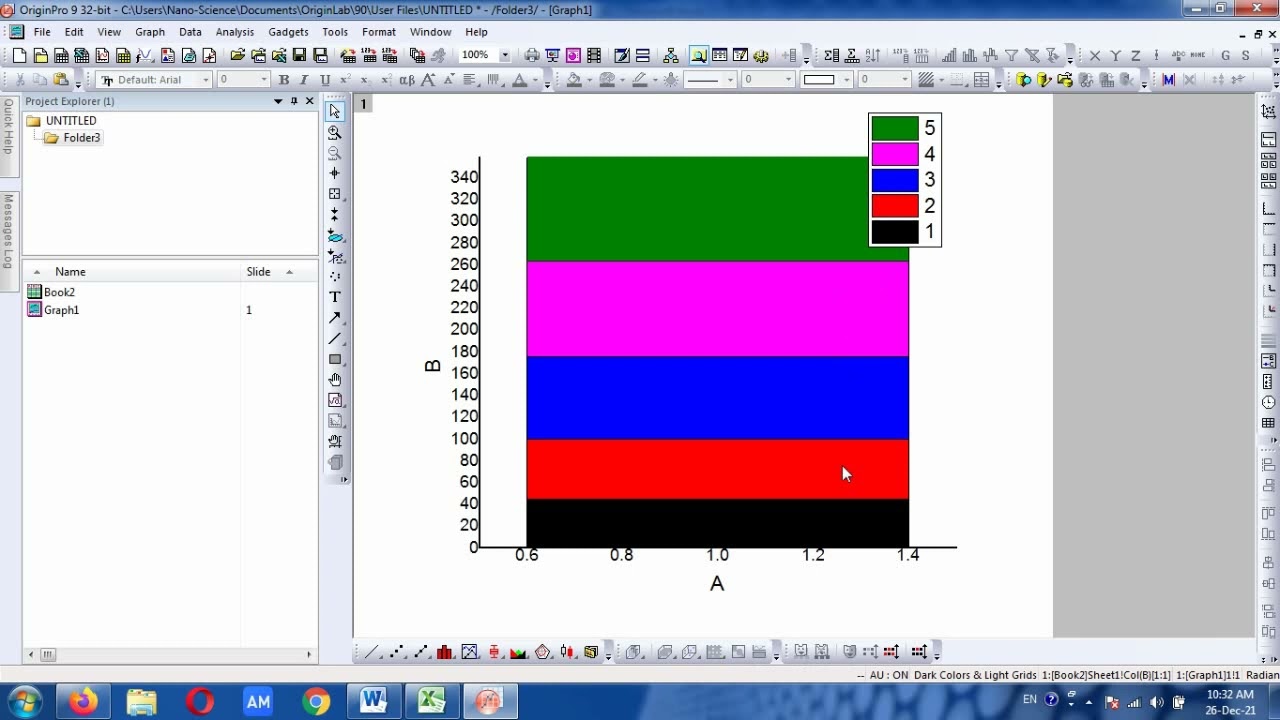Open the Format menu
Screen dimensions: 1280x720
pos(379,32)
